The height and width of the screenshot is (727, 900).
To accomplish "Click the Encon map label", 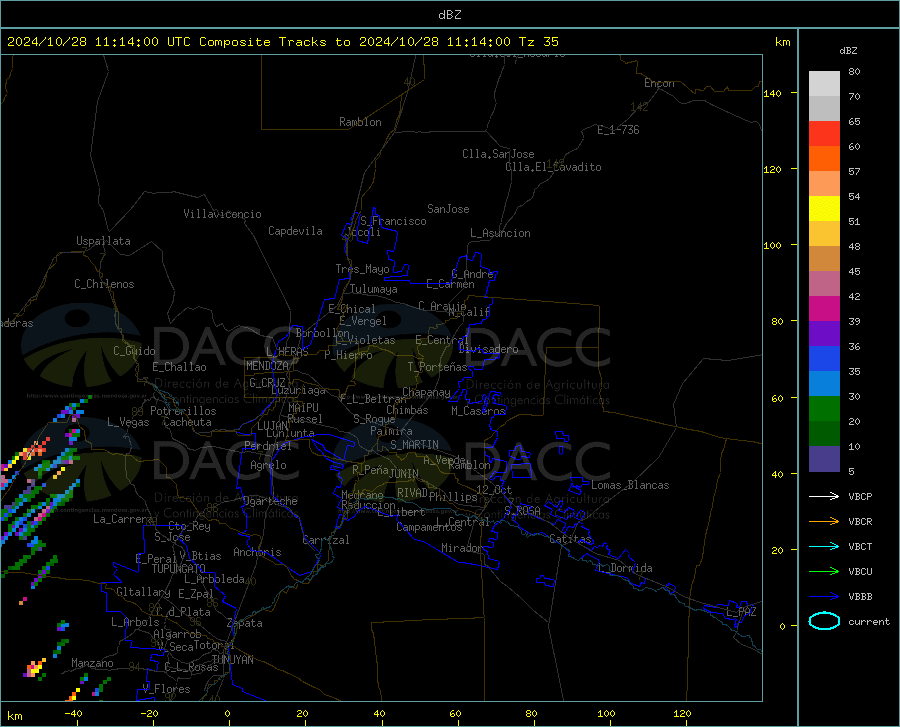I will click(x=659, y=83).
